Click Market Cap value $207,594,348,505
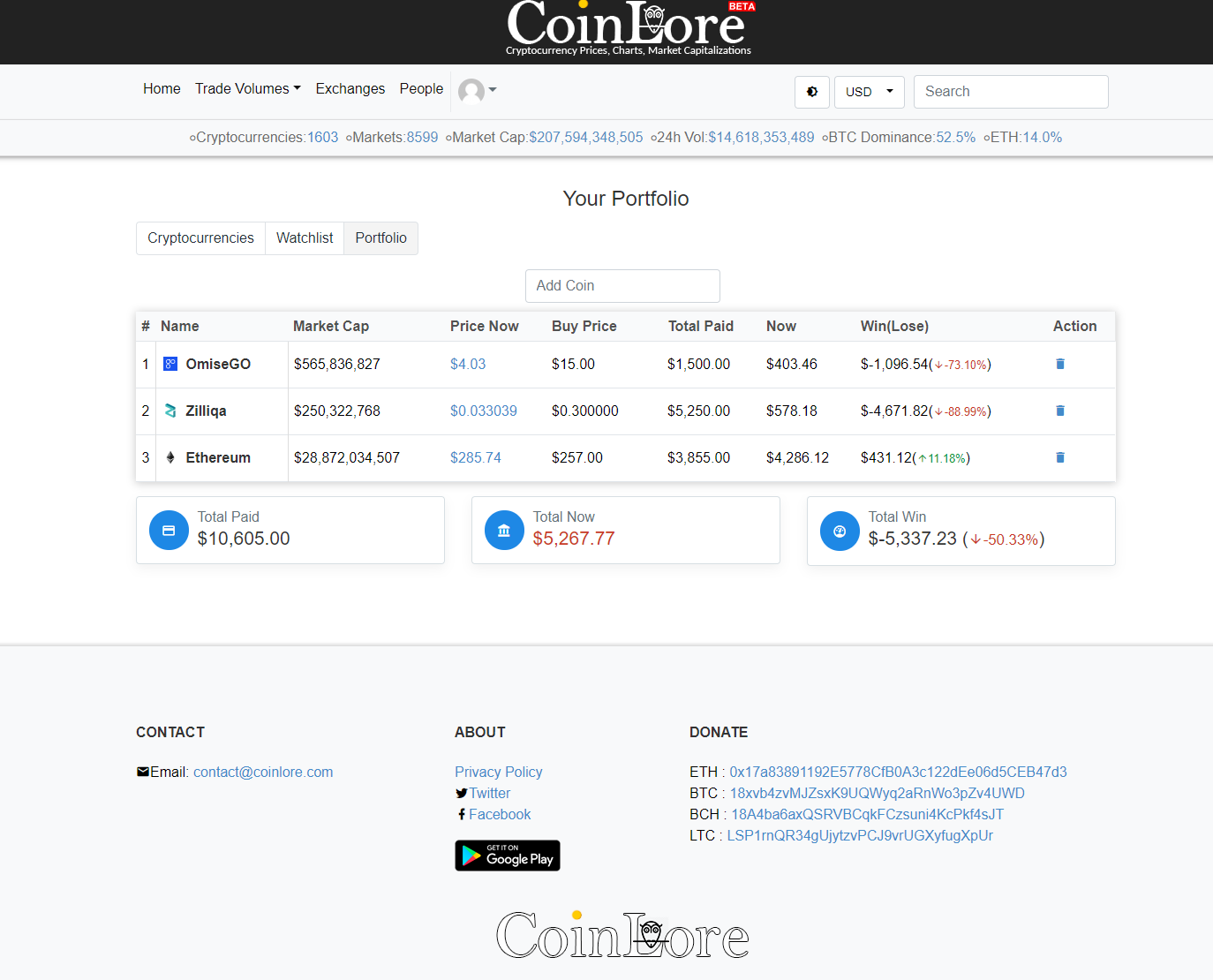The image size is (1213, 980). pyautogui.click(x=586, y=138)
